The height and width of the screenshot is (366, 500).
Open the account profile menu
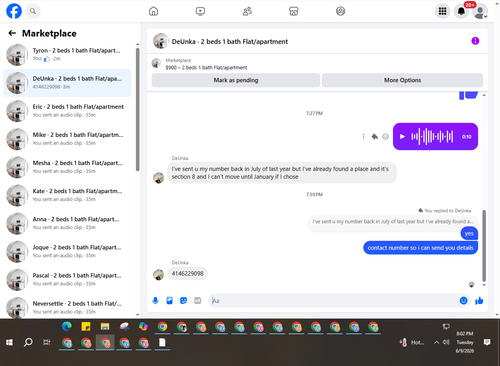pos(480,11)
